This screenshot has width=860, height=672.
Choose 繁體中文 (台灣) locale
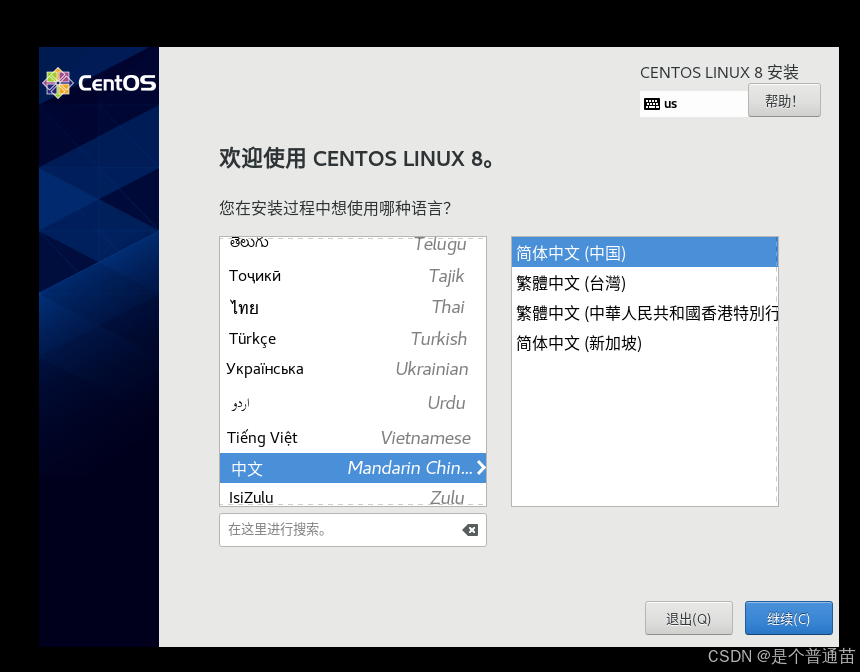click(x=644, y=283)
